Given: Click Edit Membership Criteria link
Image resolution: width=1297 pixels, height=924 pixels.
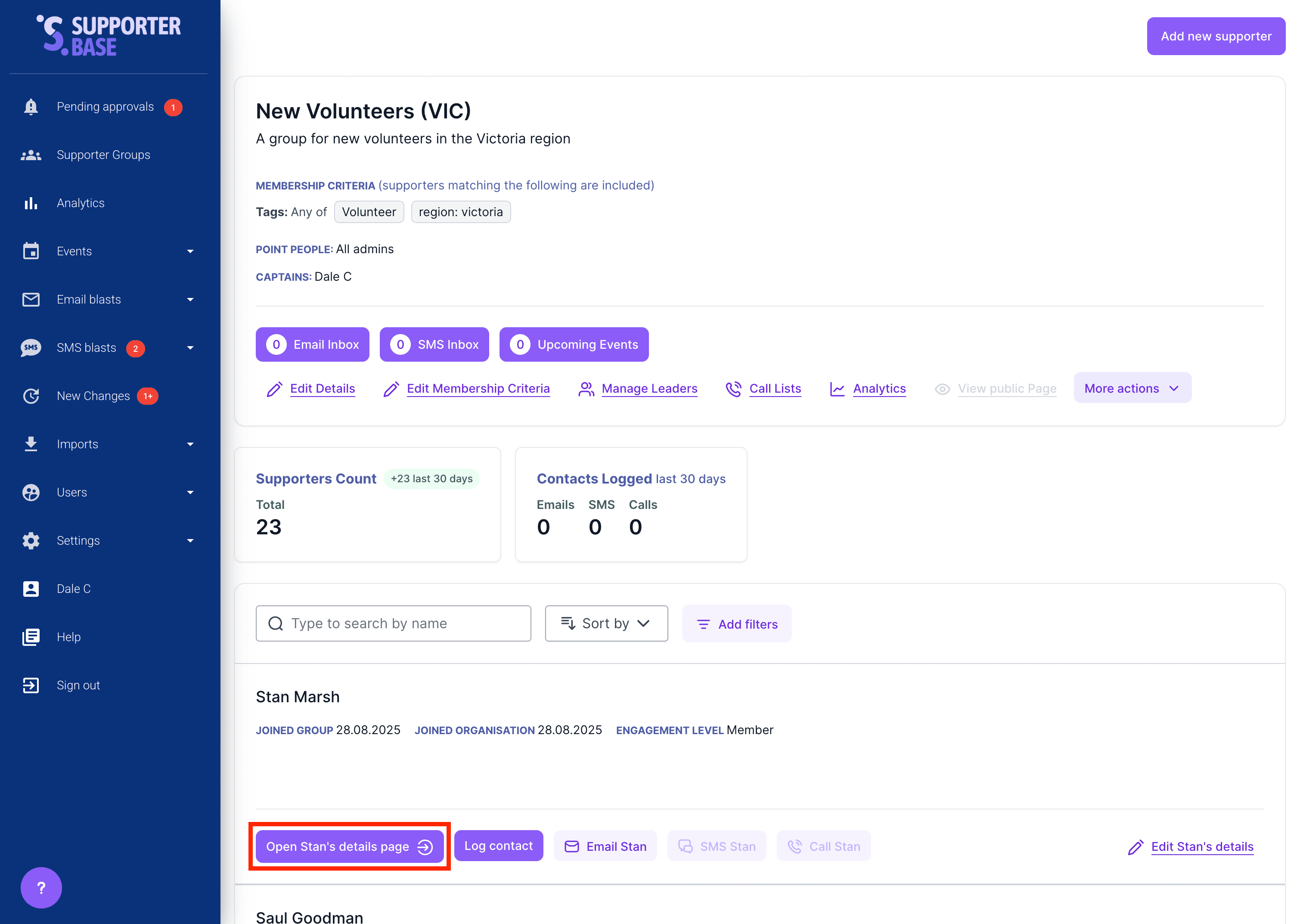Looking at the screenshot, I should click(x=478, y=388).
